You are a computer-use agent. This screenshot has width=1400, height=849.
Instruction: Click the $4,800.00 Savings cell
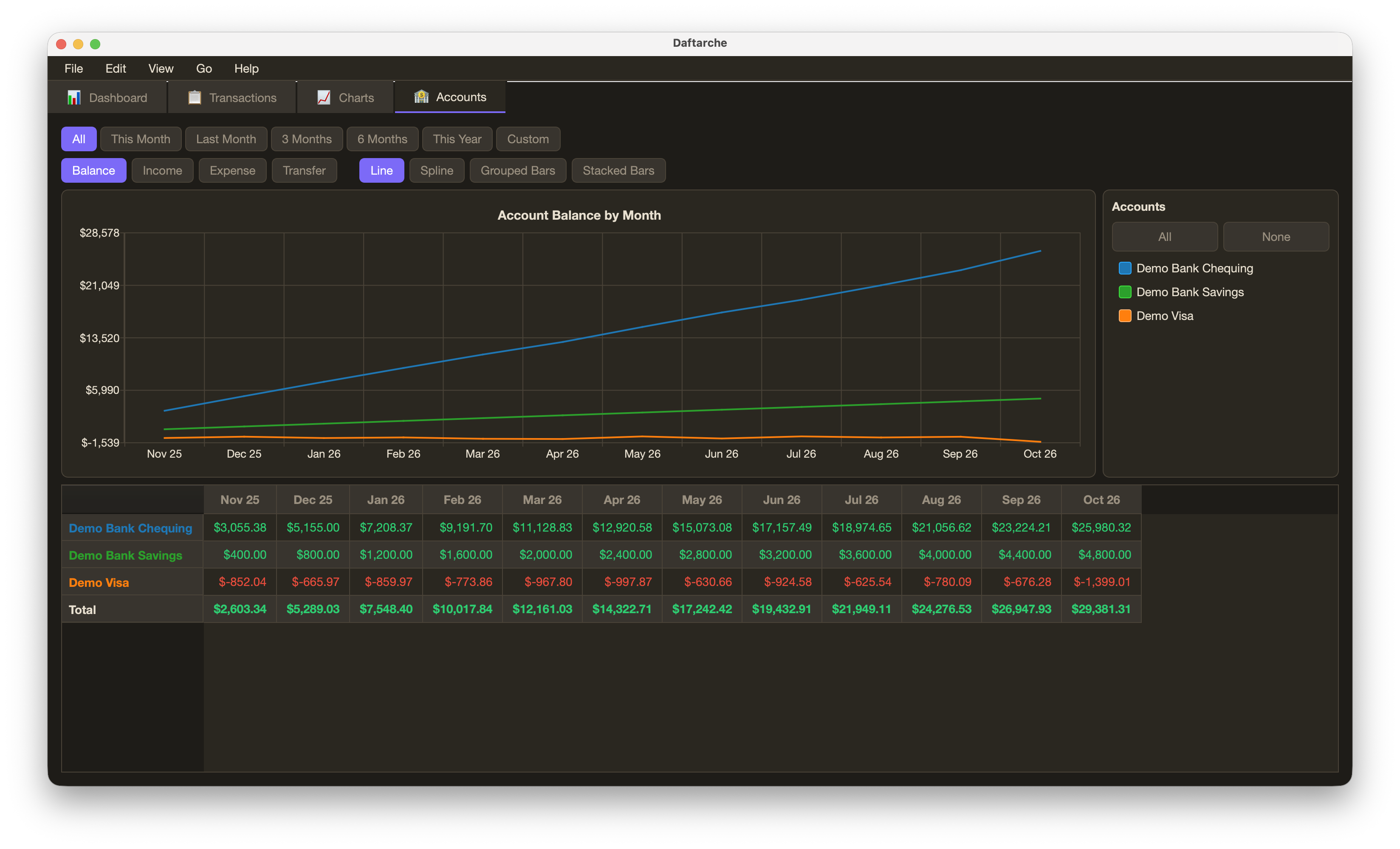(1101, 555)
